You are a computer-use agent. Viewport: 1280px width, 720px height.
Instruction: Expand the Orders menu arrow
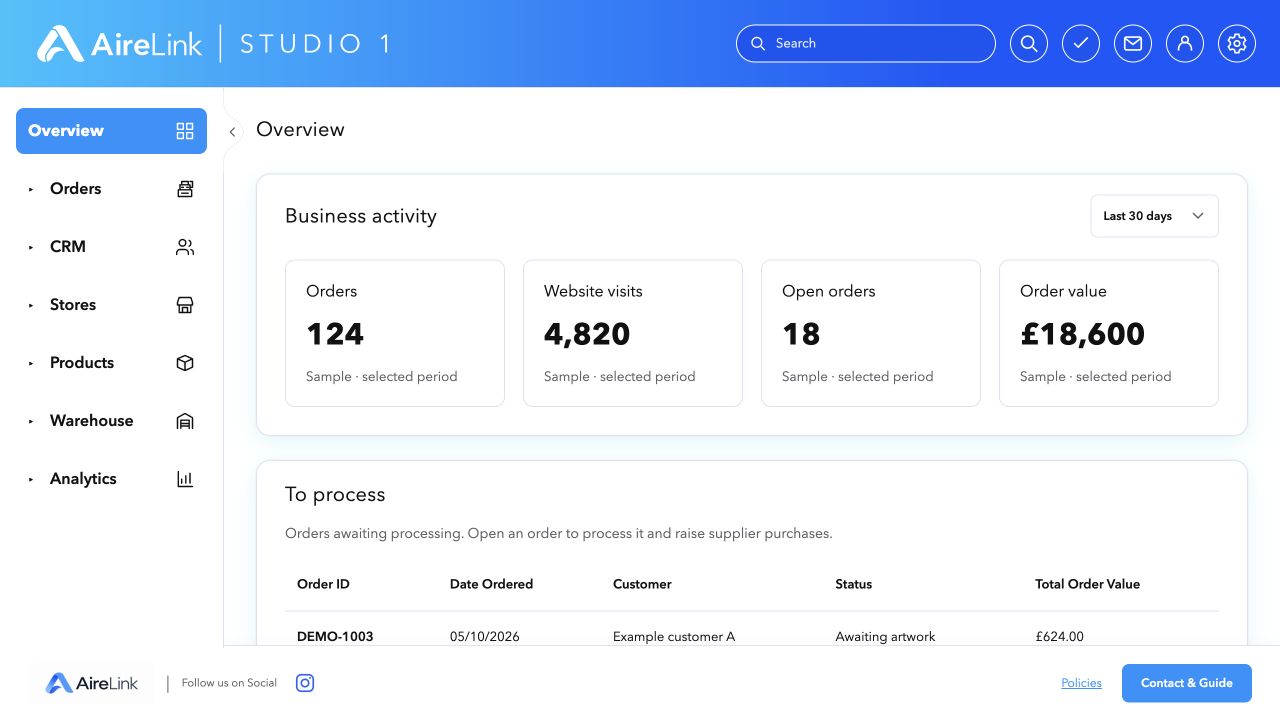click(31, 189)
